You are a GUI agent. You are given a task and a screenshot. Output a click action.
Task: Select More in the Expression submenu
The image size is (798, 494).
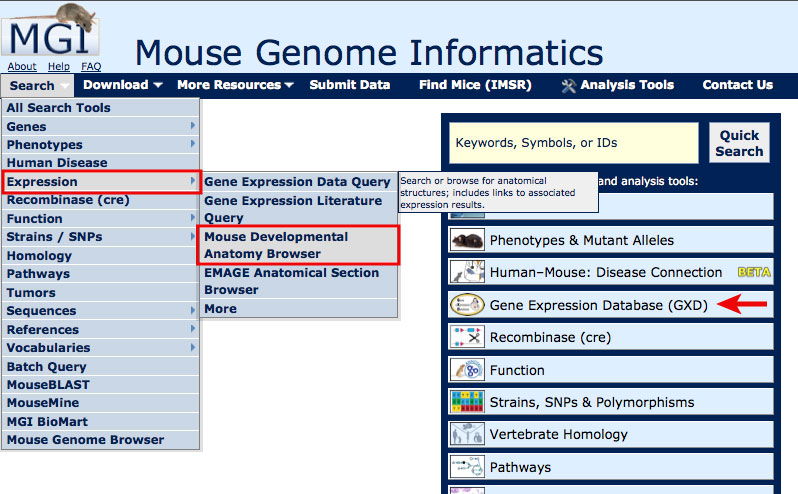pyautogui.click(x=298, y=309)
